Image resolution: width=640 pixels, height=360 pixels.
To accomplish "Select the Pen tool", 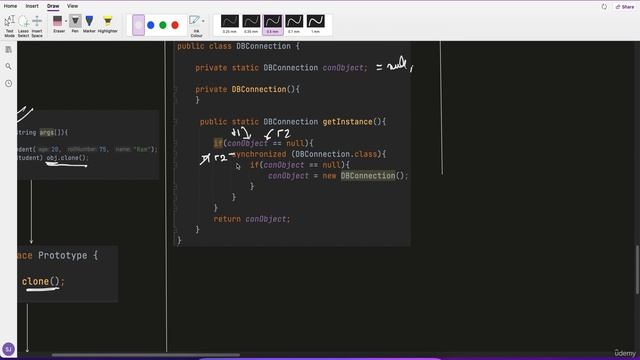I will (75, 24).
